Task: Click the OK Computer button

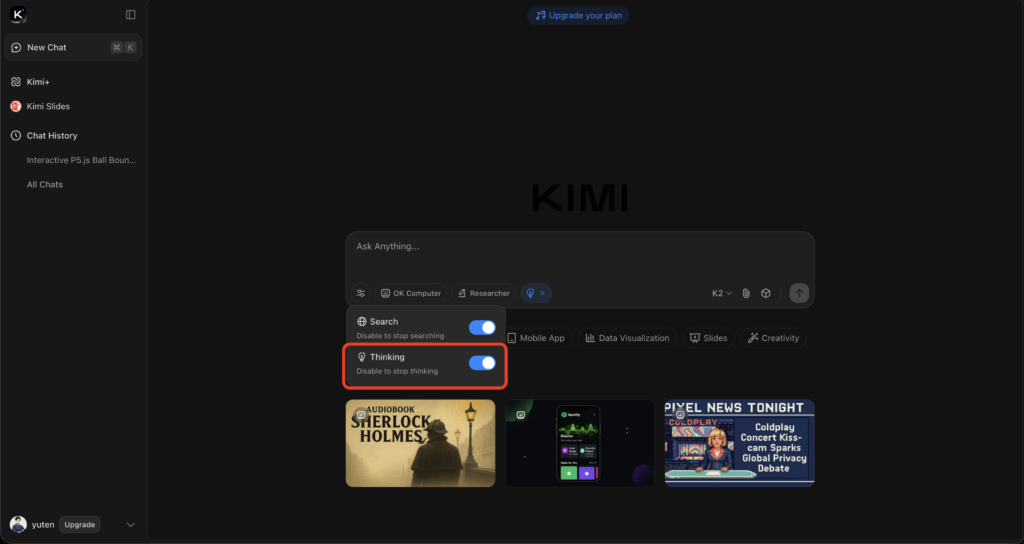Action: tap(410, 293)
